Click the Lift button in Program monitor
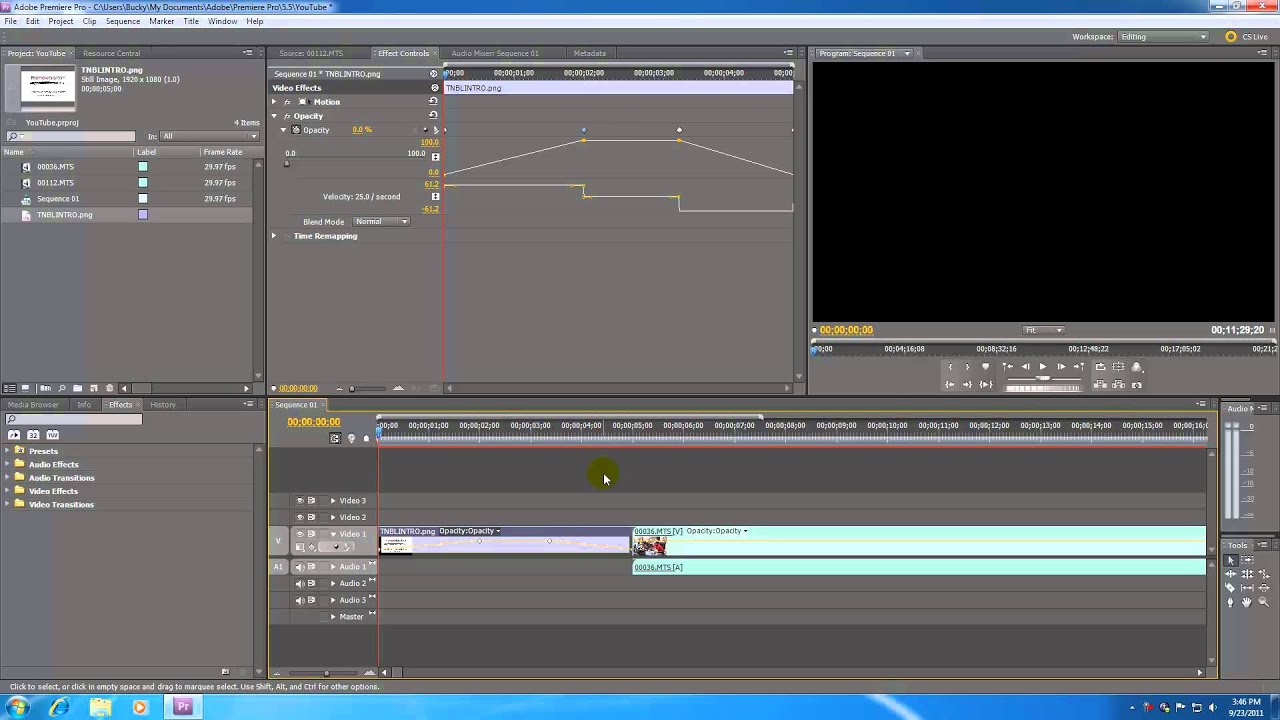Viewport: 1280px width, 720px height. point(1100,385)
